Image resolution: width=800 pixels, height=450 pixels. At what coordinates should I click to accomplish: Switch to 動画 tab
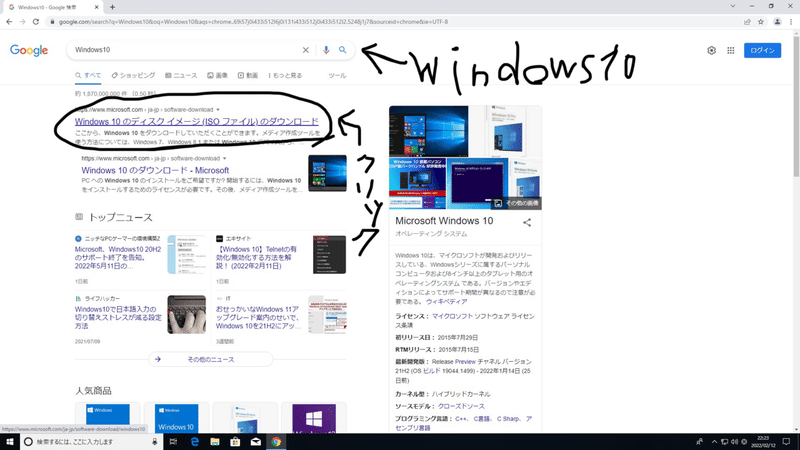[x=247, y=76]
